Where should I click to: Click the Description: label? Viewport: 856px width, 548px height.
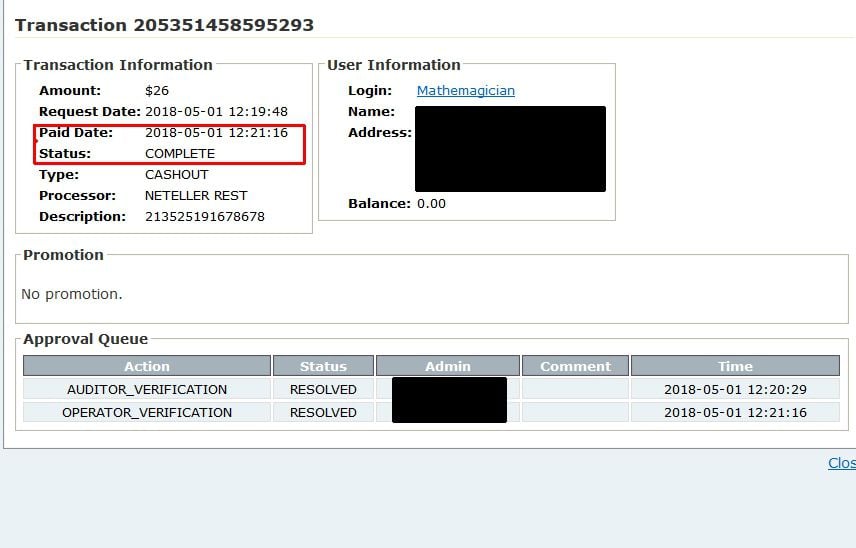pos(82,217)
